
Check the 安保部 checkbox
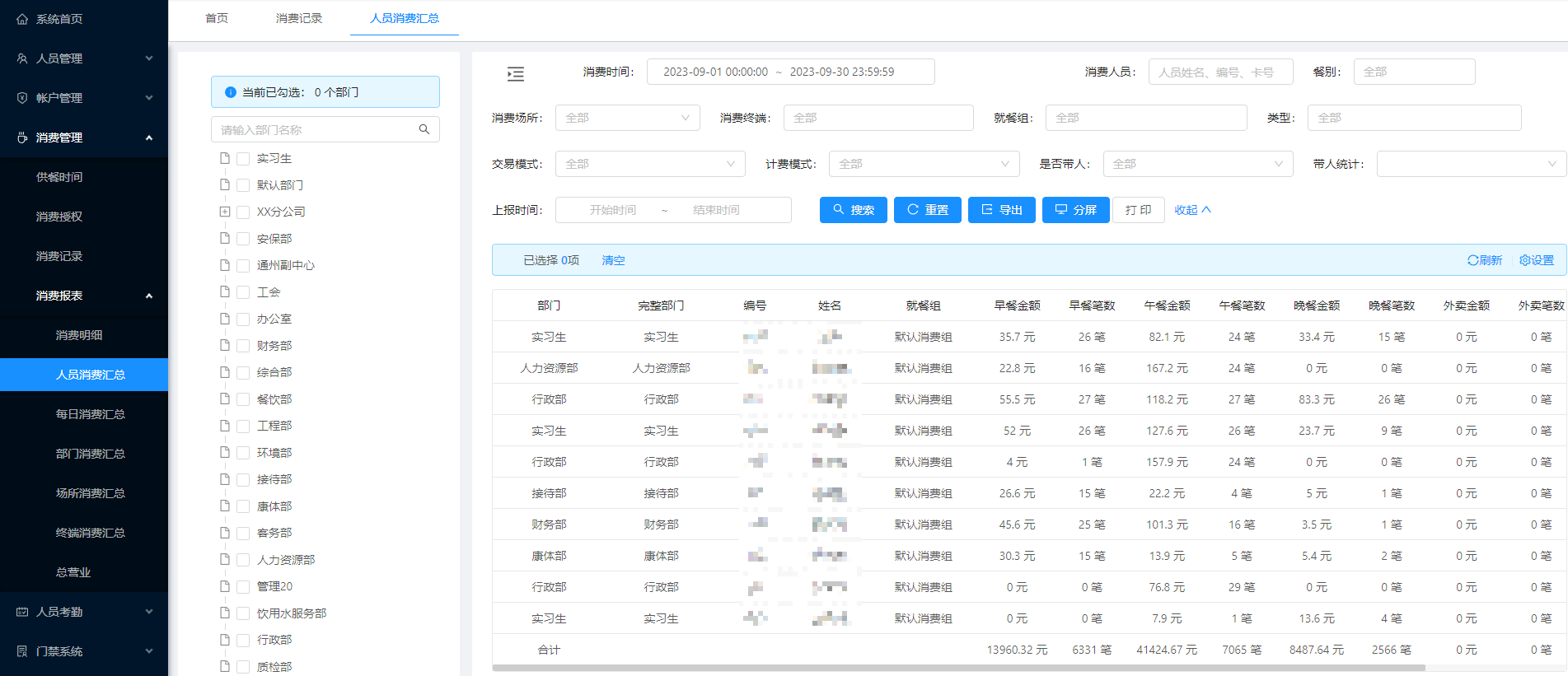coord(243,239)
